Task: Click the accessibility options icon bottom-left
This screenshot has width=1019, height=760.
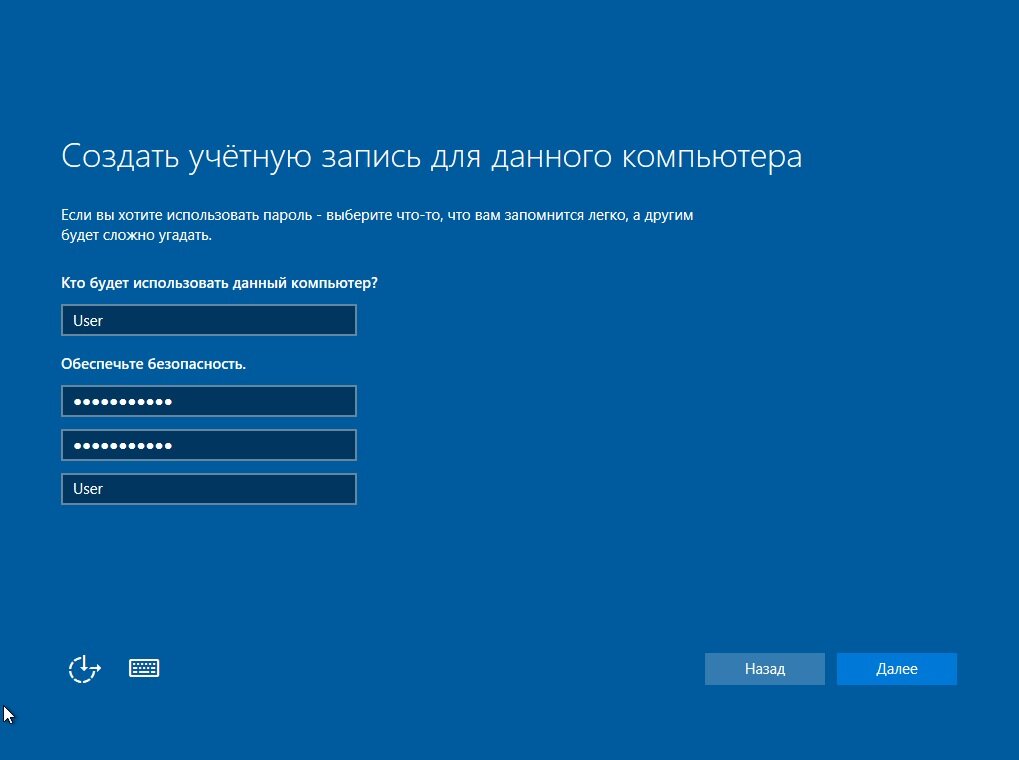Action: click(x=84, y=668)
